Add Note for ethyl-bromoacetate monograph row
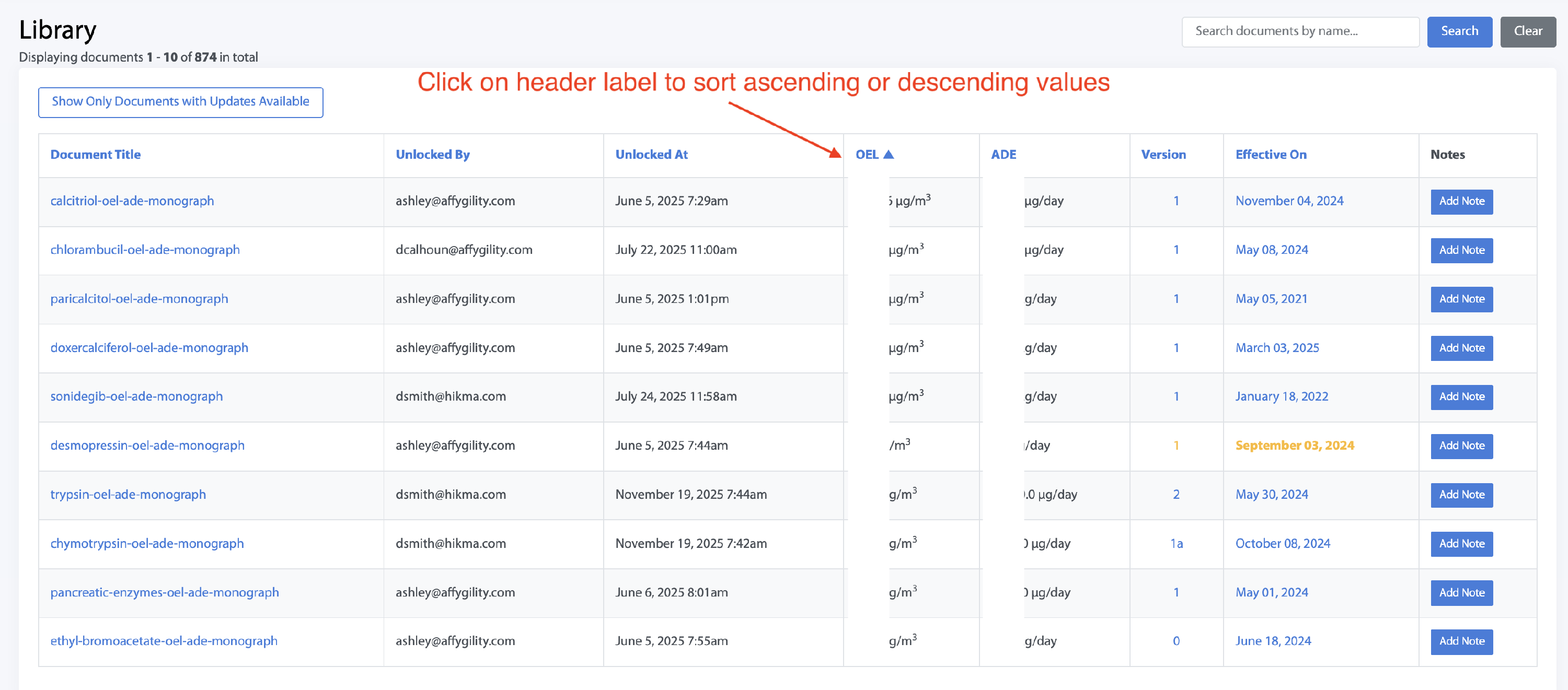Viewport: 1568px width, 690px height. pyautogui.click(x=1461, y=641)
